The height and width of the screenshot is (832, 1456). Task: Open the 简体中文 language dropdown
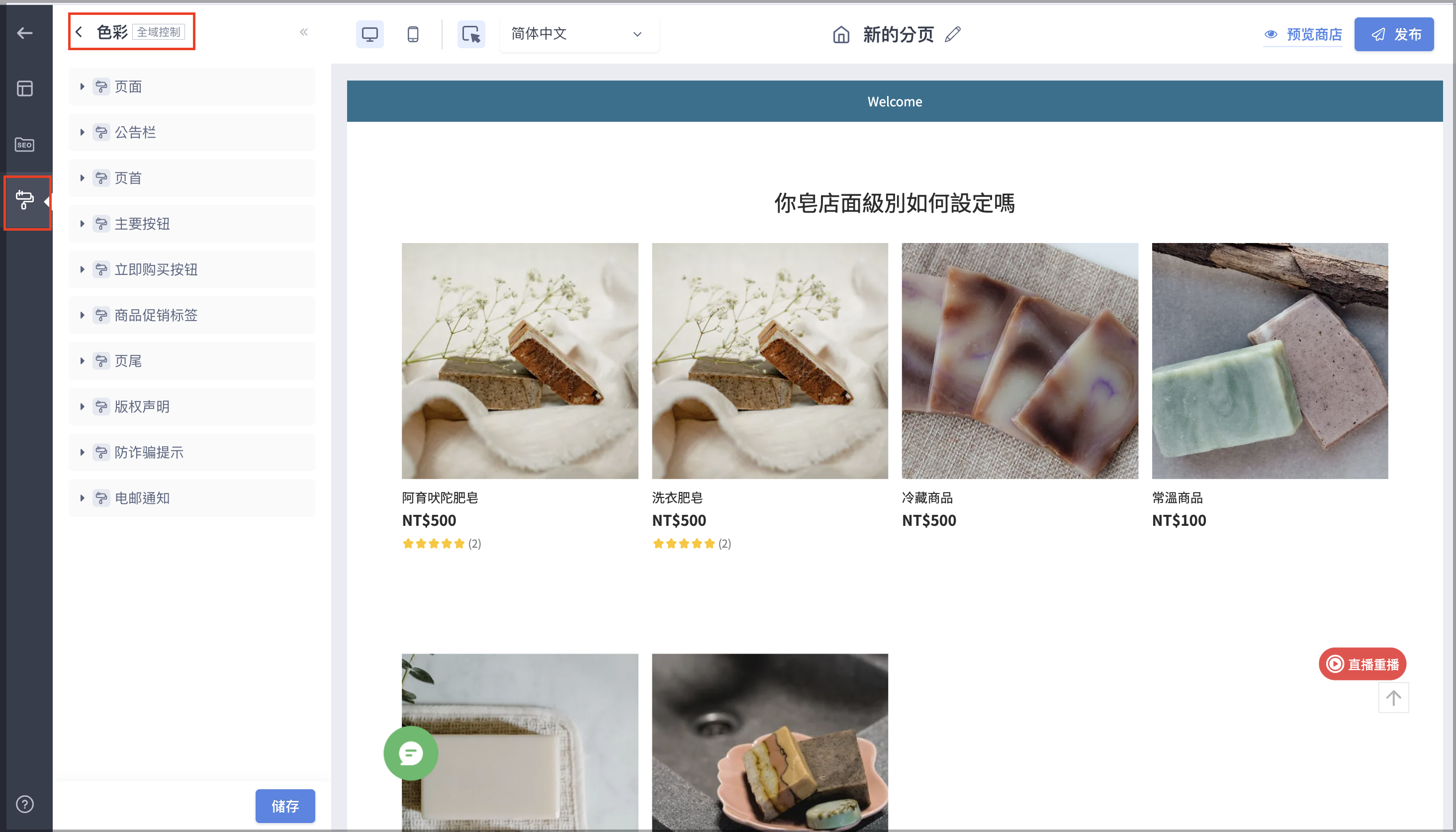click(579, 34)
